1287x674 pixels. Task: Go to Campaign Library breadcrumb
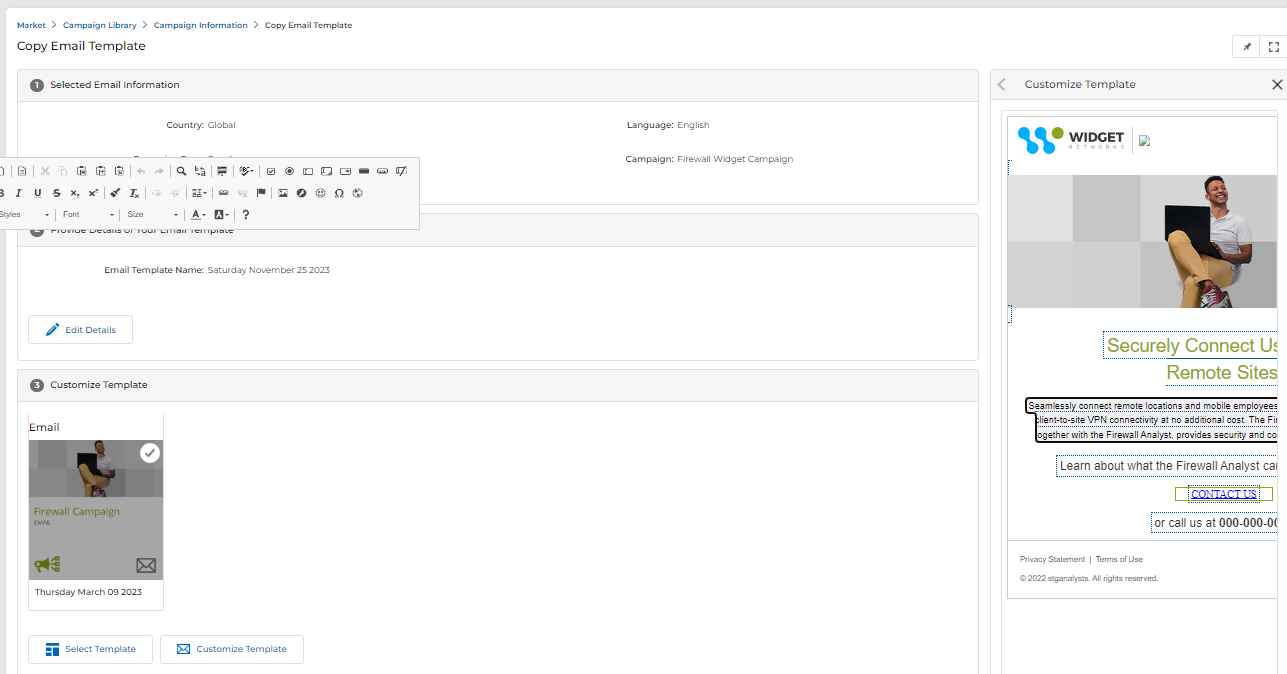[100, 25]
